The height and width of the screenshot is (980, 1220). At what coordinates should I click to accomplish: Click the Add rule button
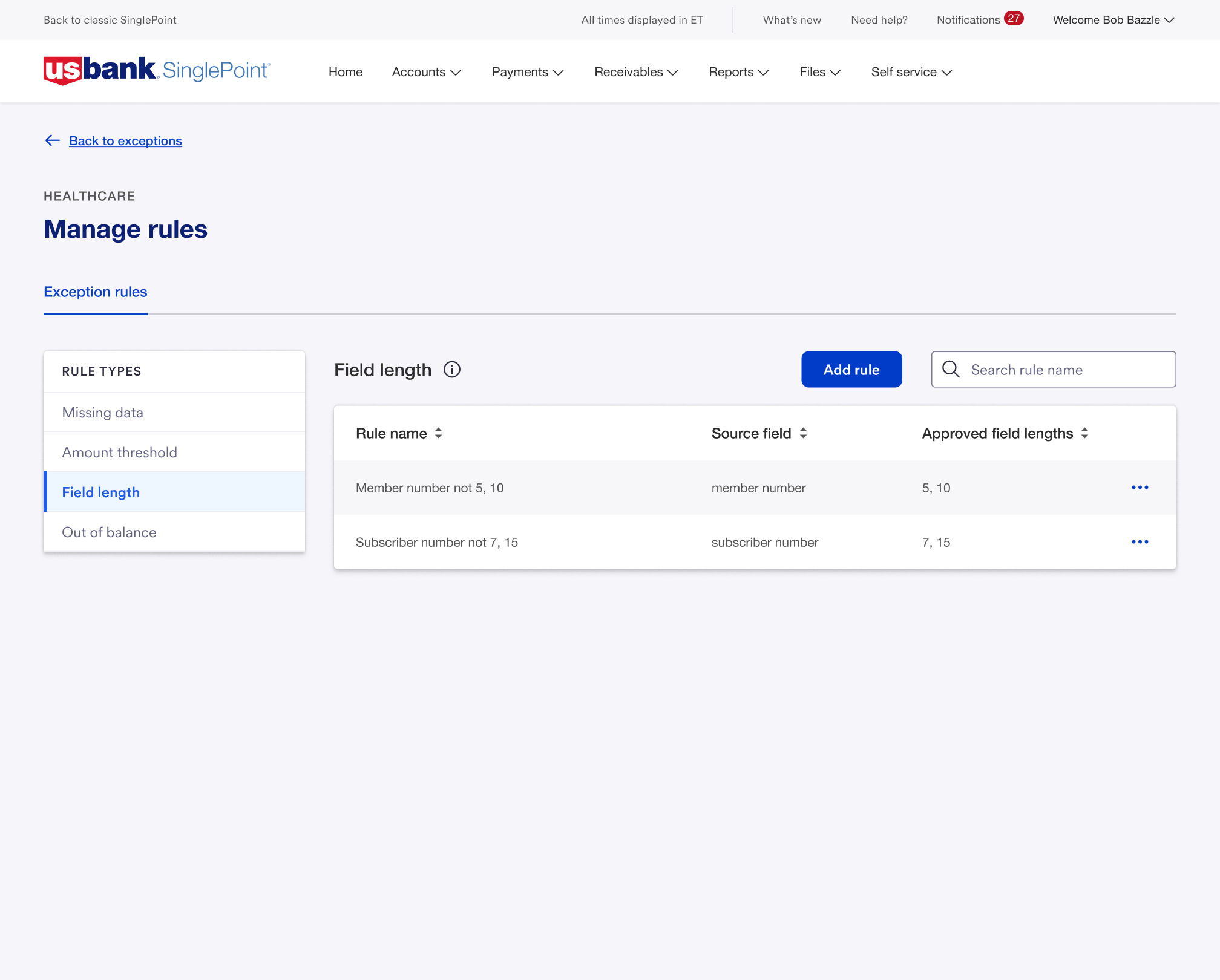(851, 369)
